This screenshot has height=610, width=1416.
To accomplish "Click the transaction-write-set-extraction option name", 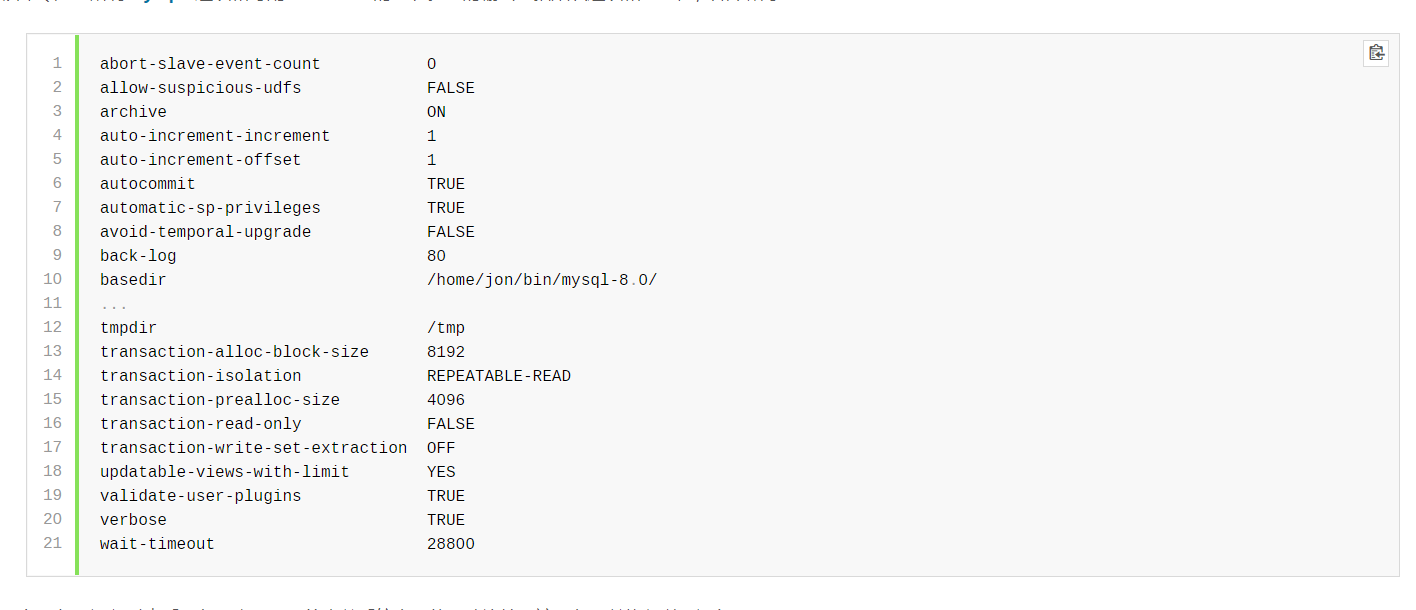I will (253, 448).
